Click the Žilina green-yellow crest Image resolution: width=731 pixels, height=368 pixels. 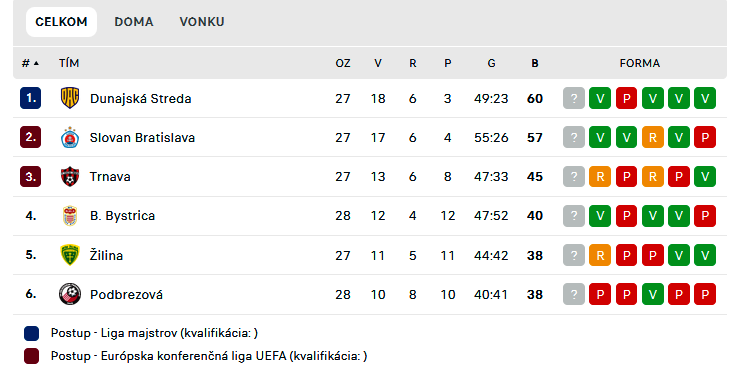click(70, 255)
